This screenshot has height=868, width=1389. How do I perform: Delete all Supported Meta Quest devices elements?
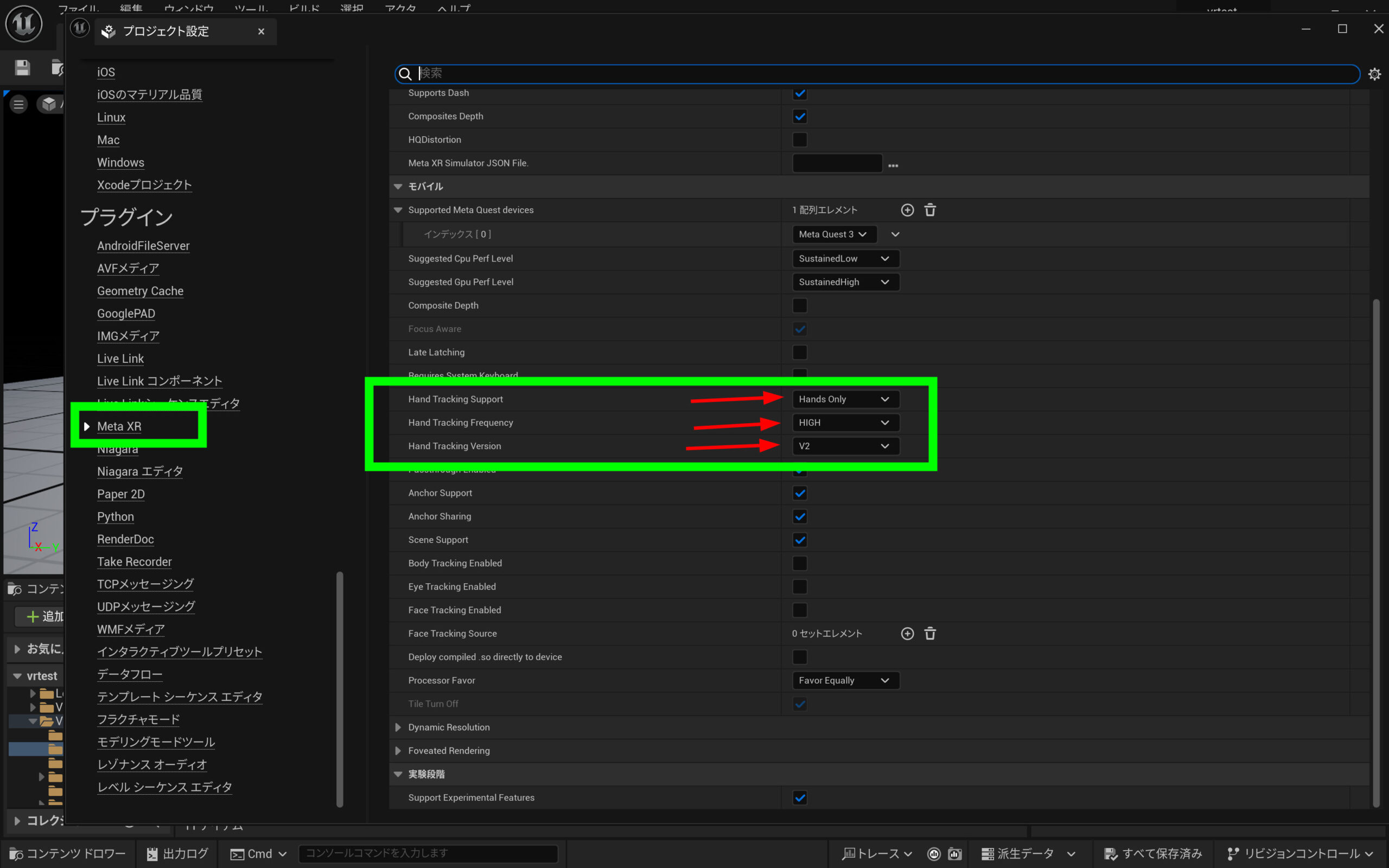click(x=930, y=210)
